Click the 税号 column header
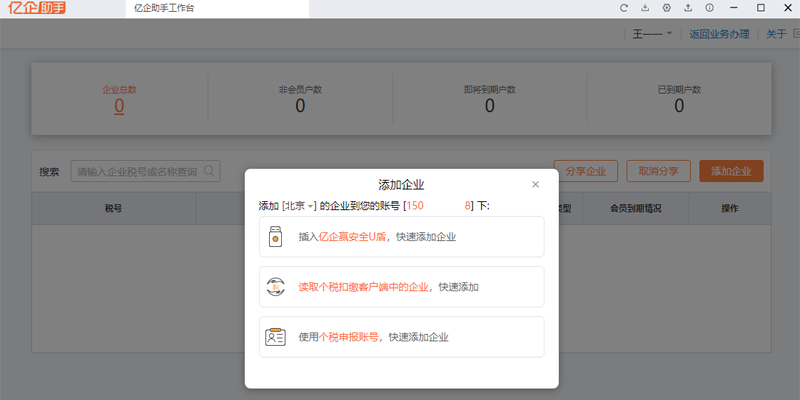800x400 pixels. tap(113, 208)
